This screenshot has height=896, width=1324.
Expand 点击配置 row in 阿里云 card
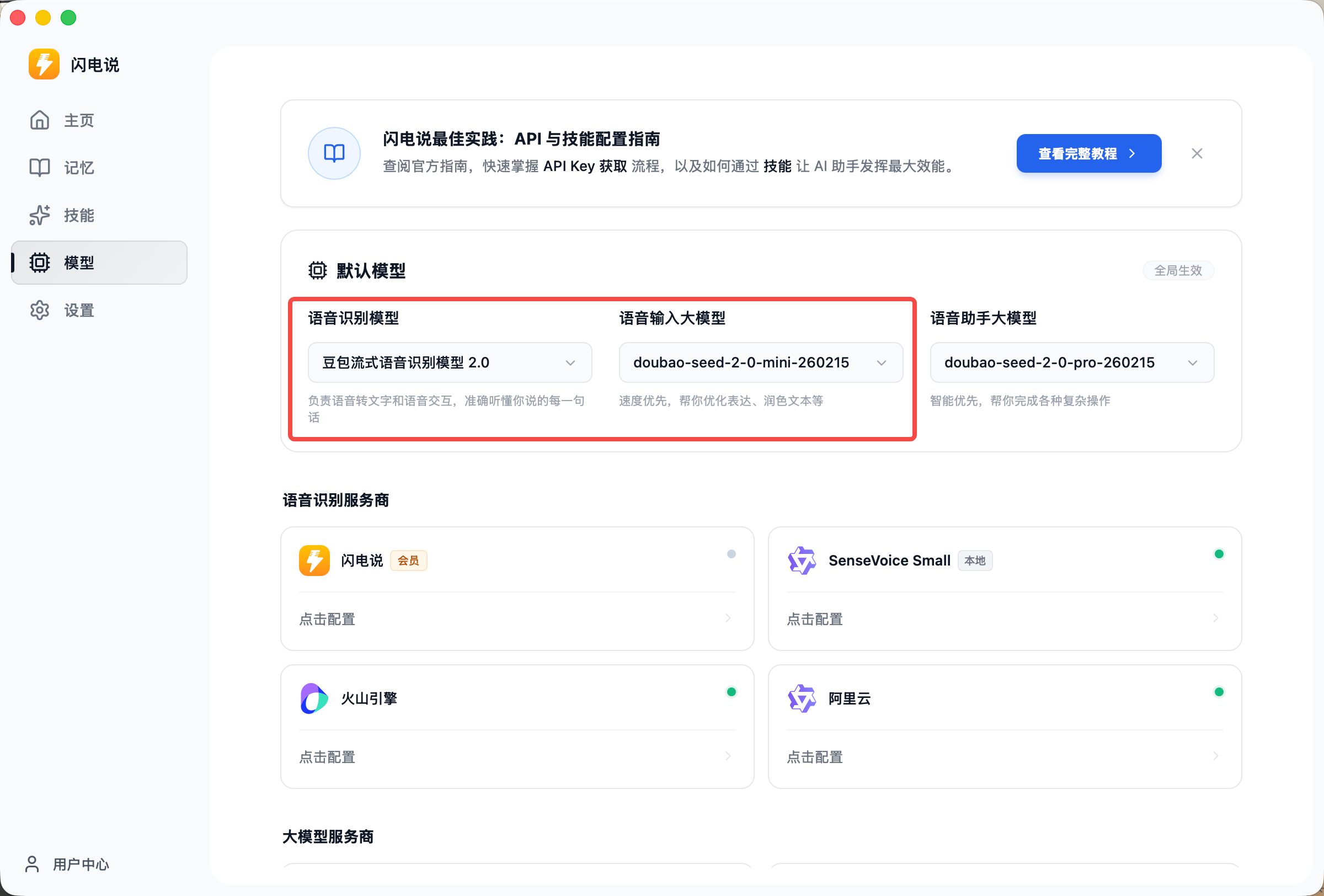tap(1005, 756)
